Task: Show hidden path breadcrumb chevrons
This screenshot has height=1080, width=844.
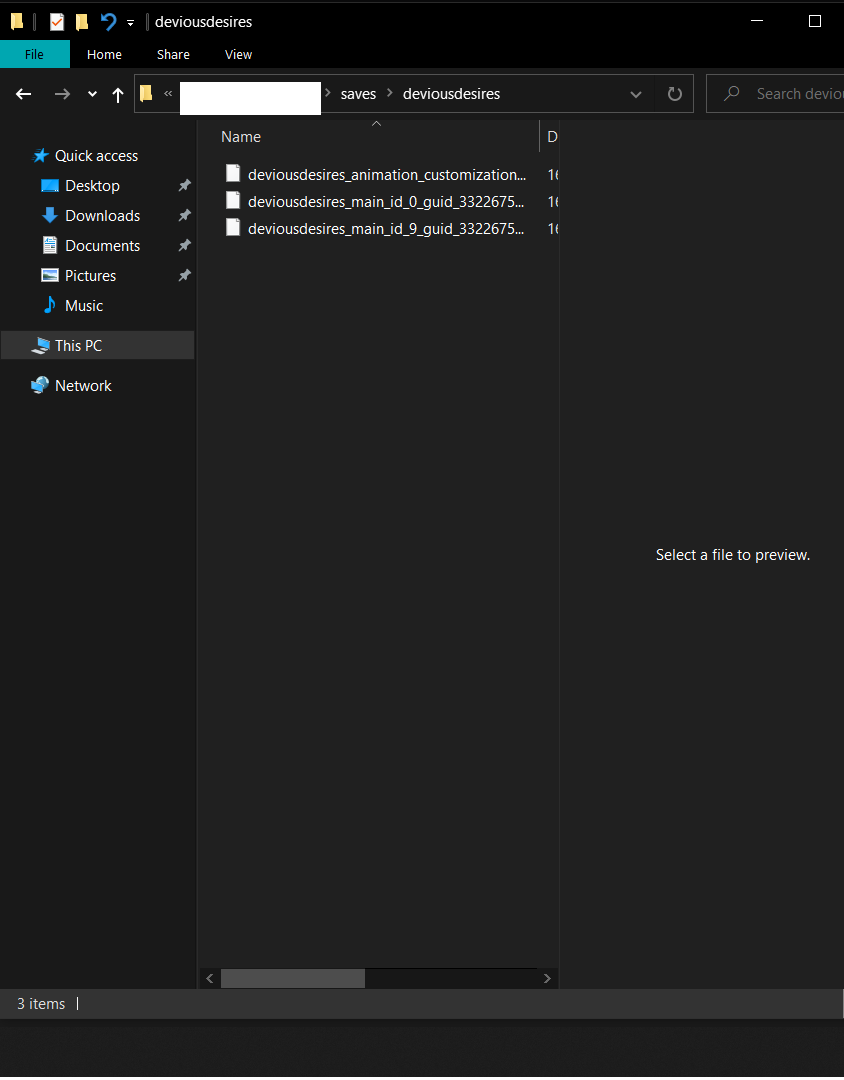Action: tap(168, 94)
